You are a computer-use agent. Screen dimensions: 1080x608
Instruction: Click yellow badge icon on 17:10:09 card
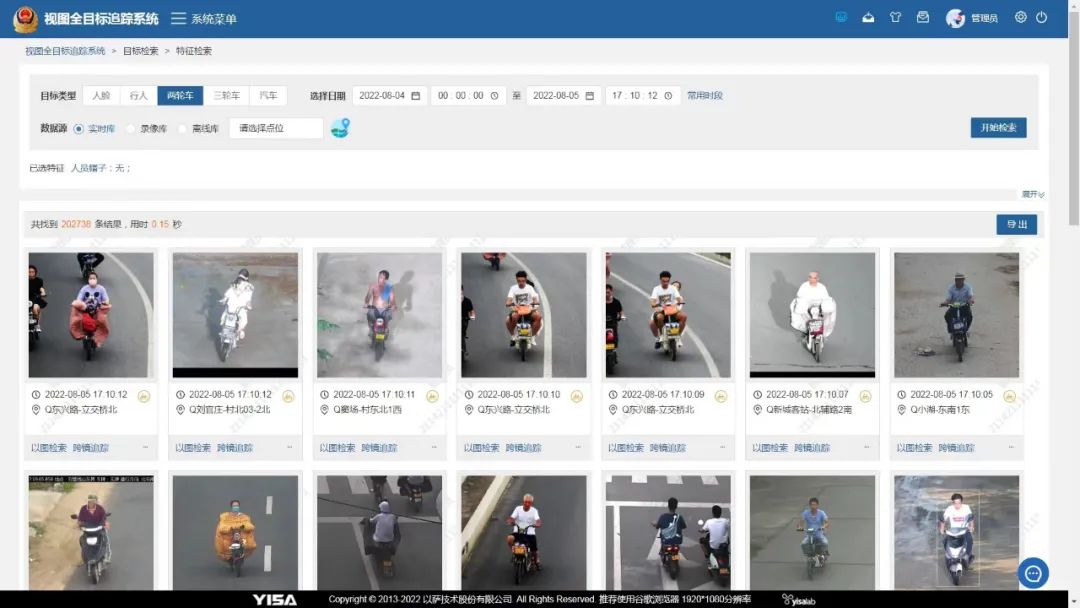pyautogui.click(x=720, y=396)
